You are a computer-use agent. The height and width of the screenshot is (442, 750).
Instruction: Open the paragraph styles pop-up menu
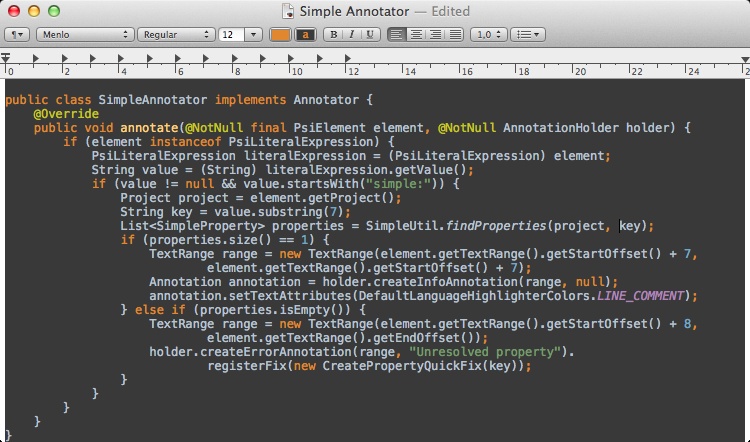(x=17, y=34)
